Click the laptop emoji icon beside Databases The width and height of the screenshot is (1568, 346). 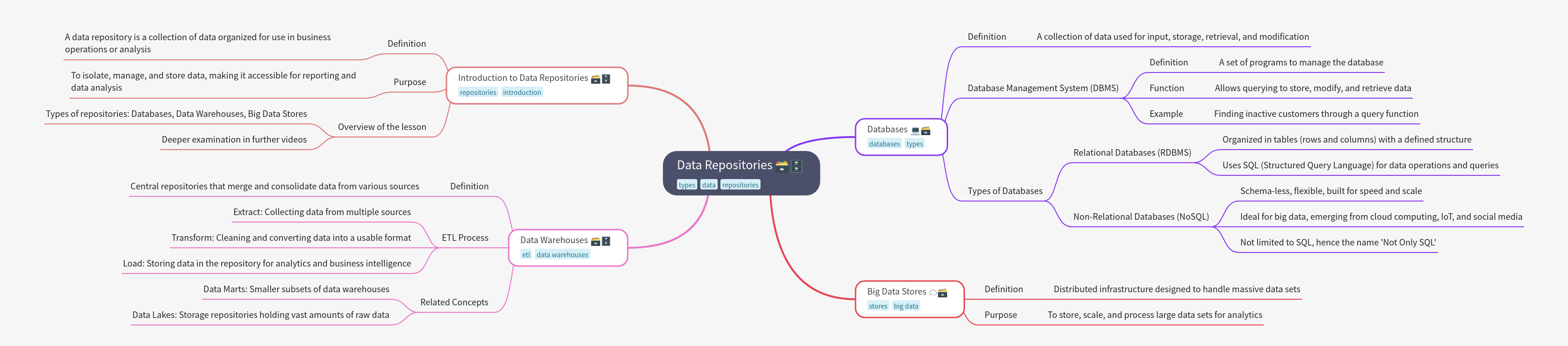(915, 130)
